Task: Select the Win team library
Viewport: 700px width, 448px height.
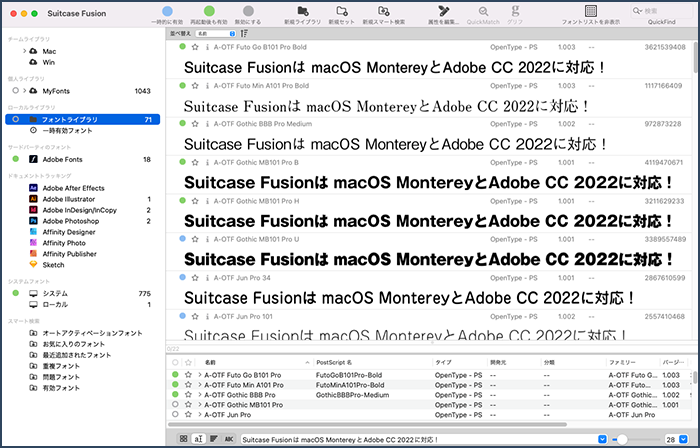Action: click(x=49, y=62)
